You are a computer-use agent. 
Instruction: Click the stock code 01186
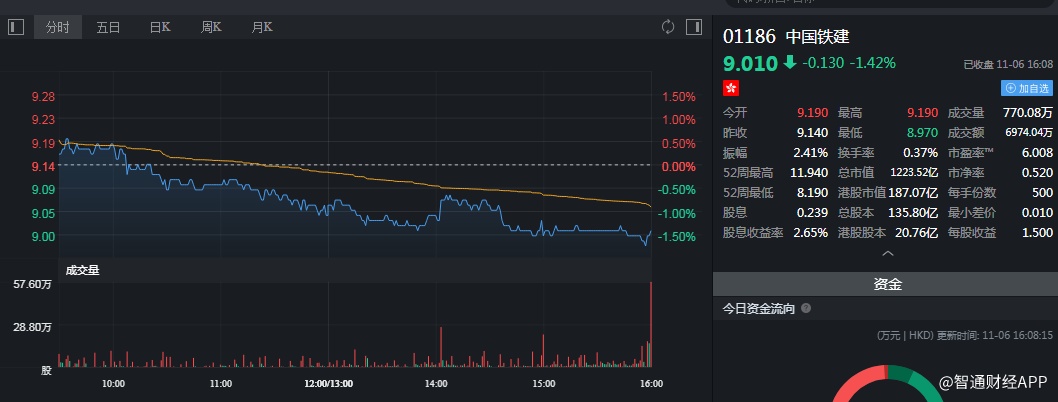tap(750, 37)
